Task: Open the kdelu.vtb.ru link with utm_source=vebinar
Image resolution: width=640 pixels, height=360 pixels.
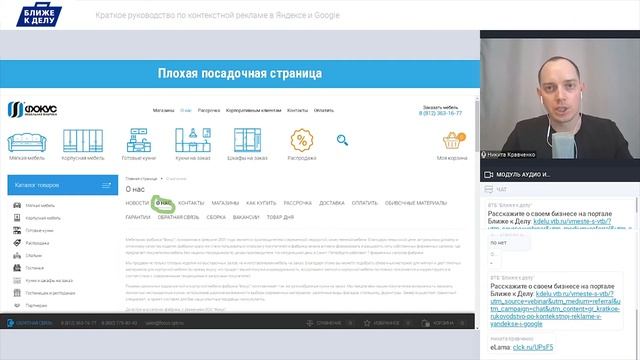Action: pyautogui.click(x=555, y=309)
